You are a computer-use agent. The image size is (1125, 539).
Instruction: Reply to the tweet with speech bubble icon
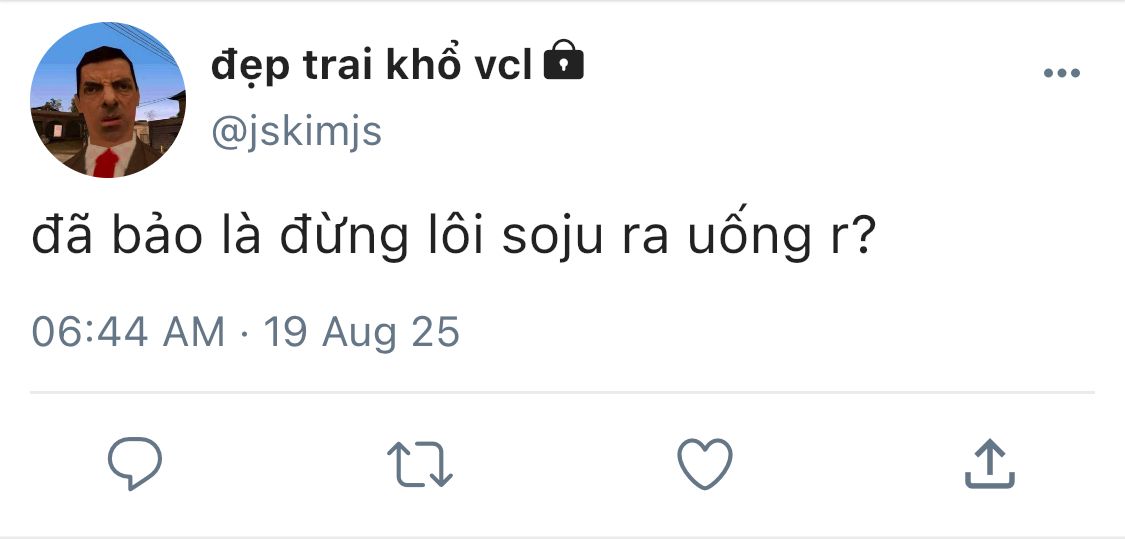pos(134,464)
